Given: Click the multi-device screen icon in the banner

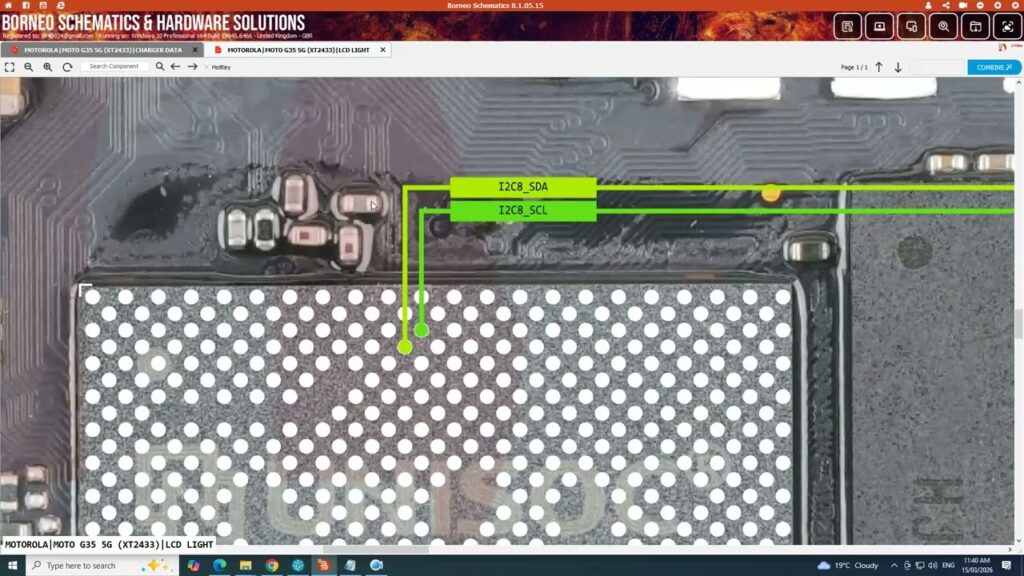Looking at the screenshot, I should 911,26.
